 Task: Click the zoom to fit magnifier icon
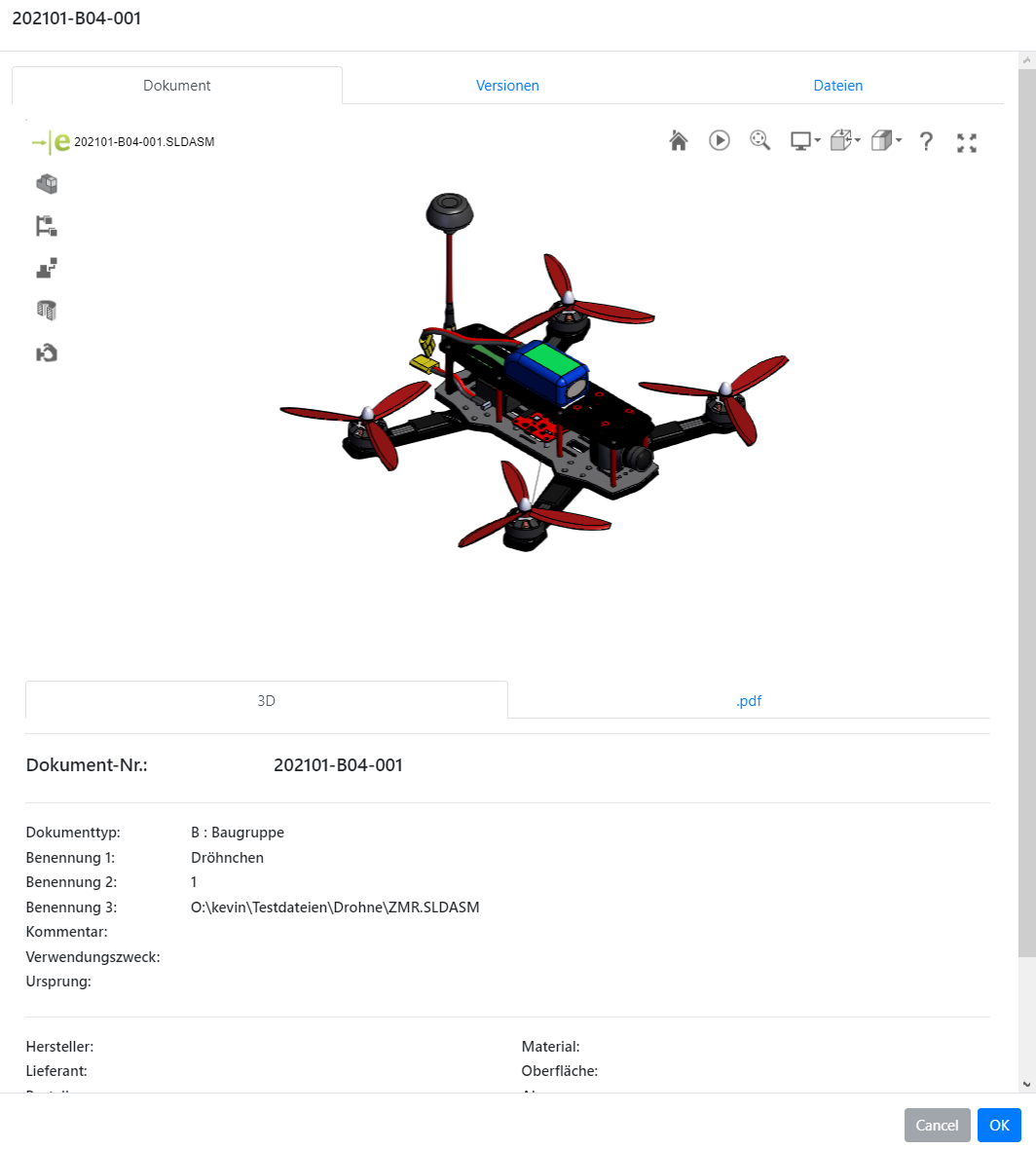(760, 141)
